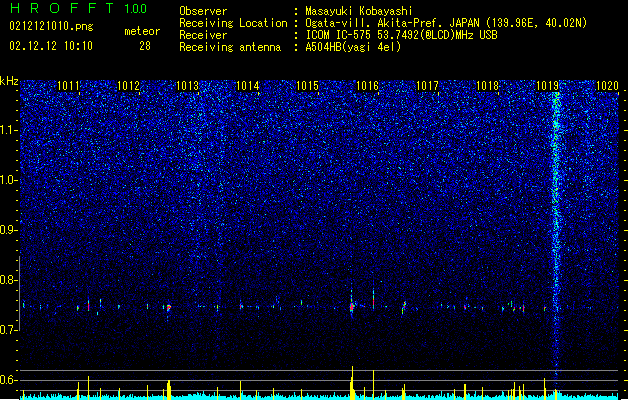Select the A504HB(yagi 4el) antenna text
Viewport: 629px width, 400px height.
point(353,47)
